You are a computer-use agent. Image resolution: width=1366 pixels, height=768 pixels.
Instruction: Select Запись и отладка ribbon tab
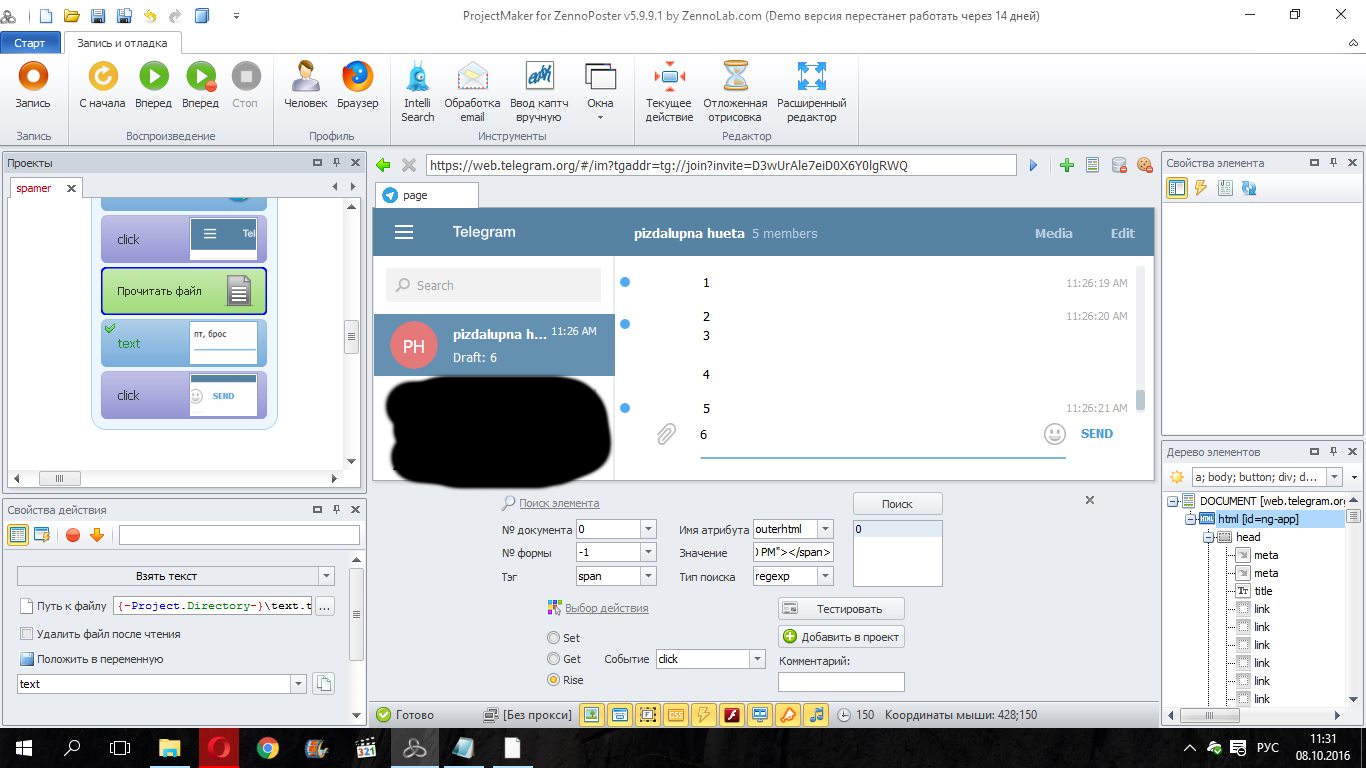click(123, 43)
